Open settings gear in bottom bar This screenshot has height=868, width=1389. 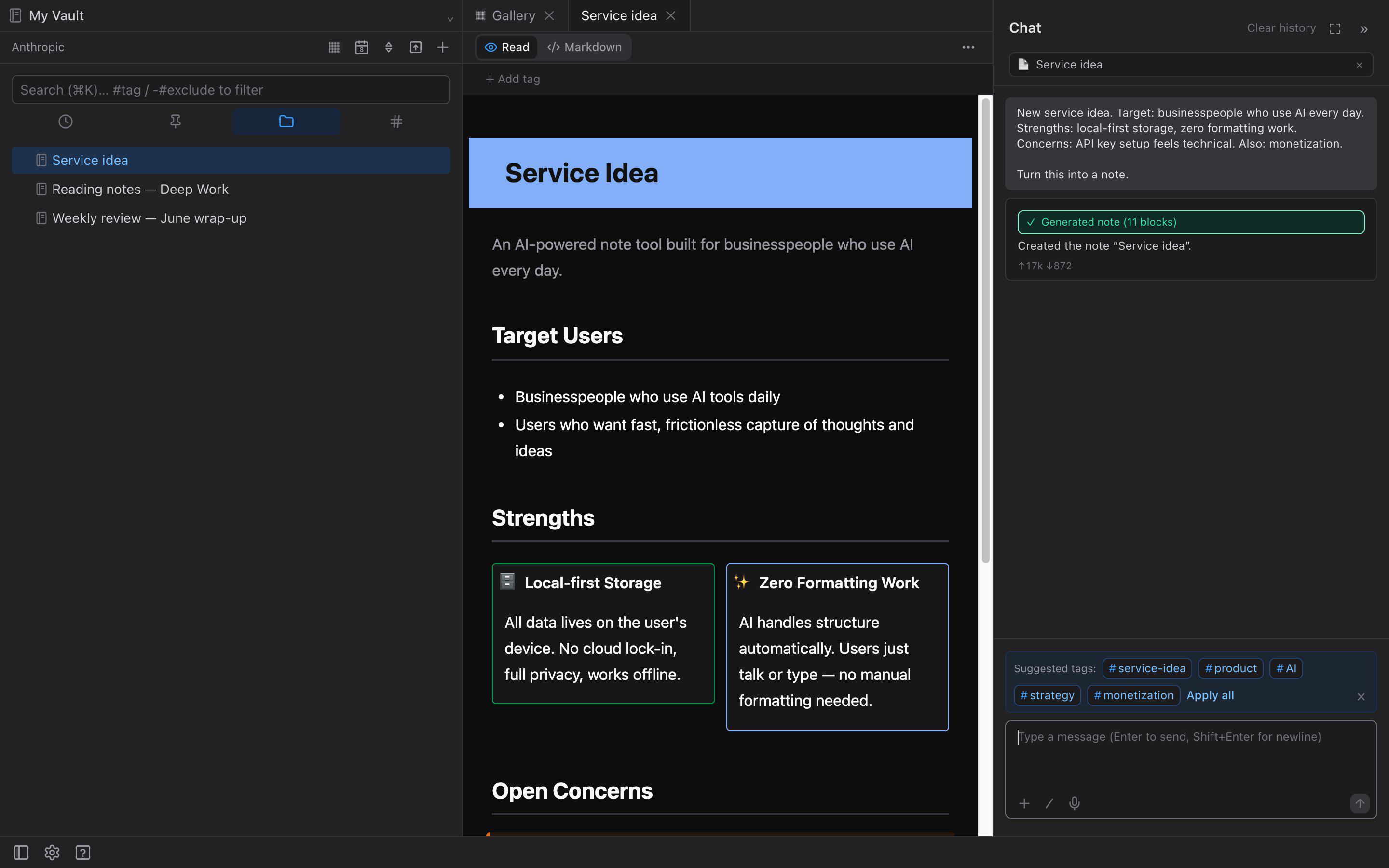[52, 853]
